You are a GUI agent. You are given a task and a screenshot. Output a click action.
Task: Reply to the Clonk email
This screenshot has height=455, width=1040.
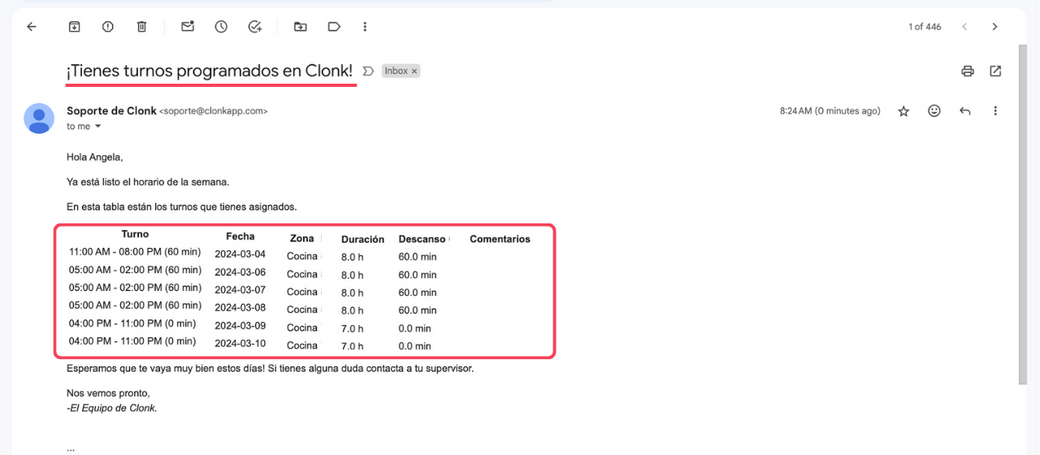click(x=965, y=111)
